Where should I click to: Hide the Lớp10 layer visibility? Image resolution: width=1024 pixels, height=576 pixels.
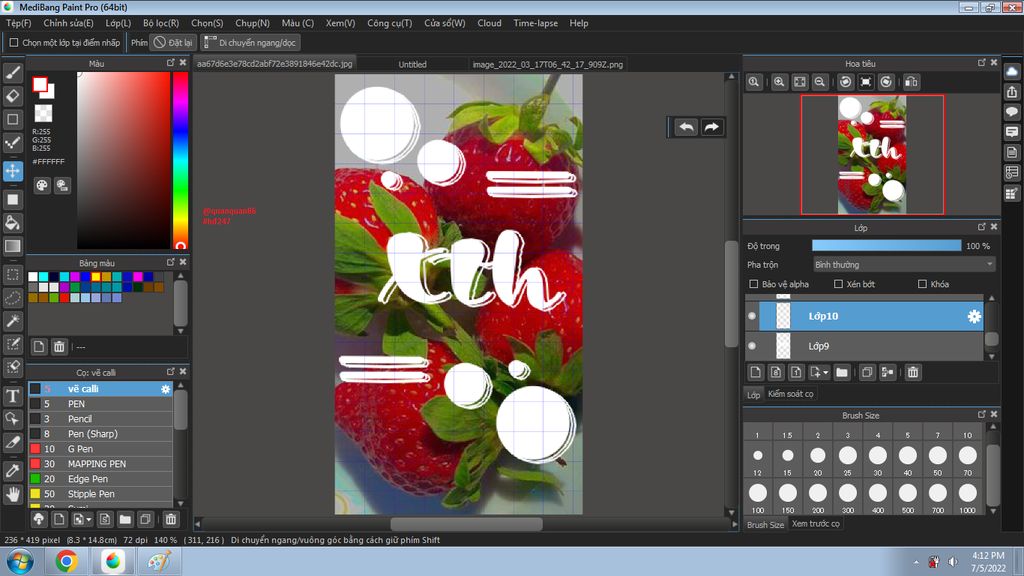coord(752,316)
